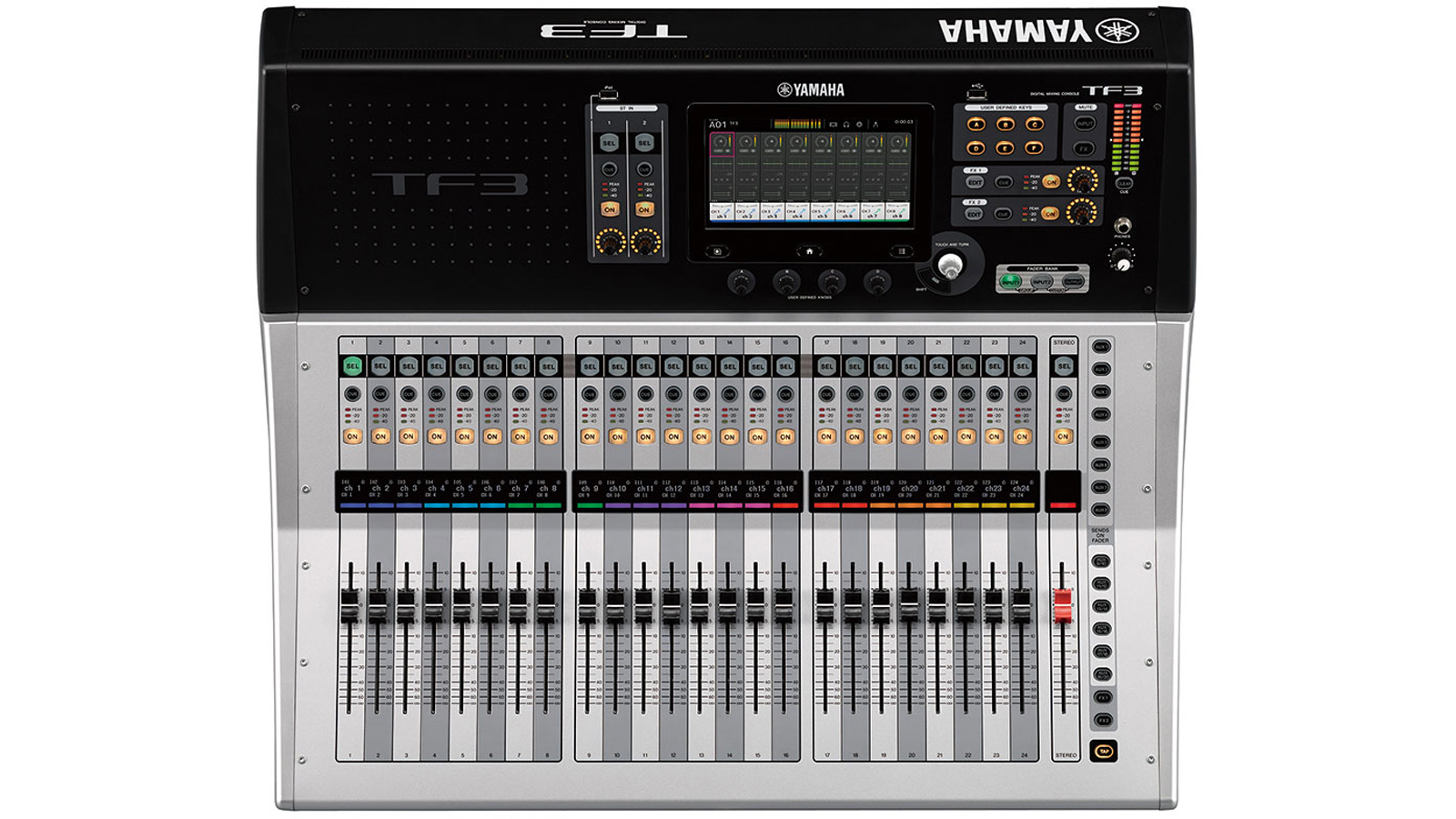
Task: Click the ST IN 1 level knob
Action: point(610,242)
